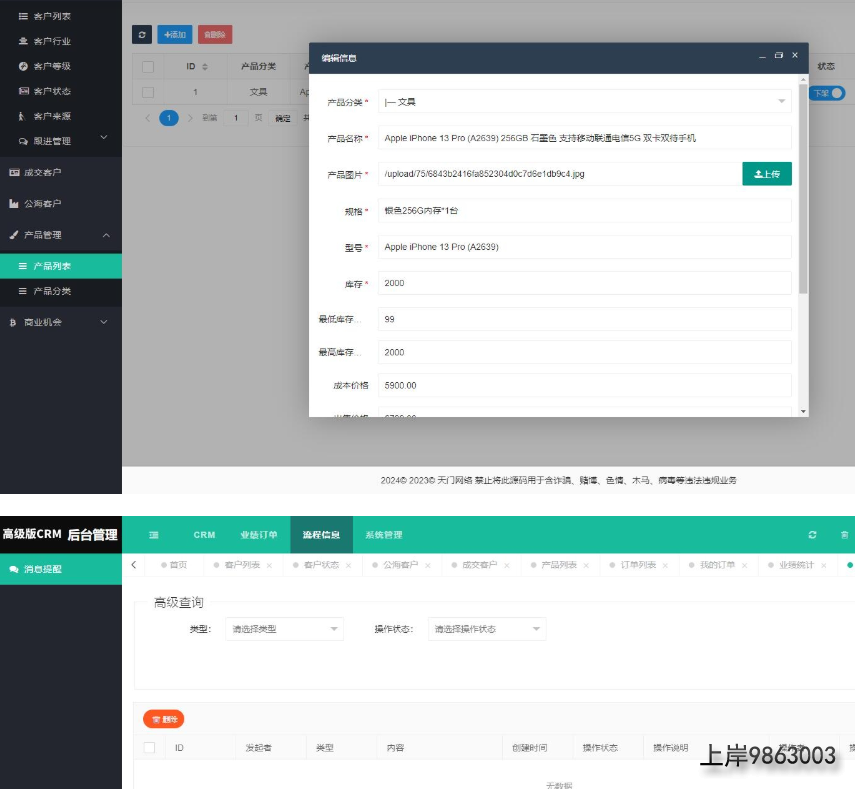Collapse the 产品管理 sidebar group

(106, 235)
